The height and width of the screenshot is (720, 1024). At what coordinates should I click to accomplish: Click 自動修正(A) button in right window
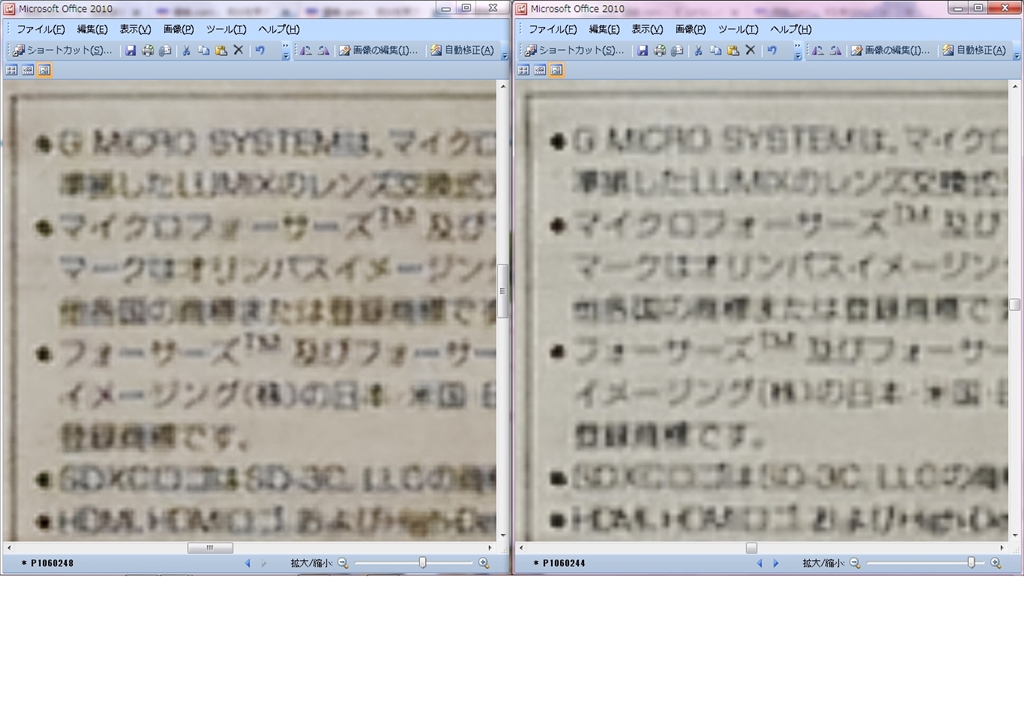[974, 50]
